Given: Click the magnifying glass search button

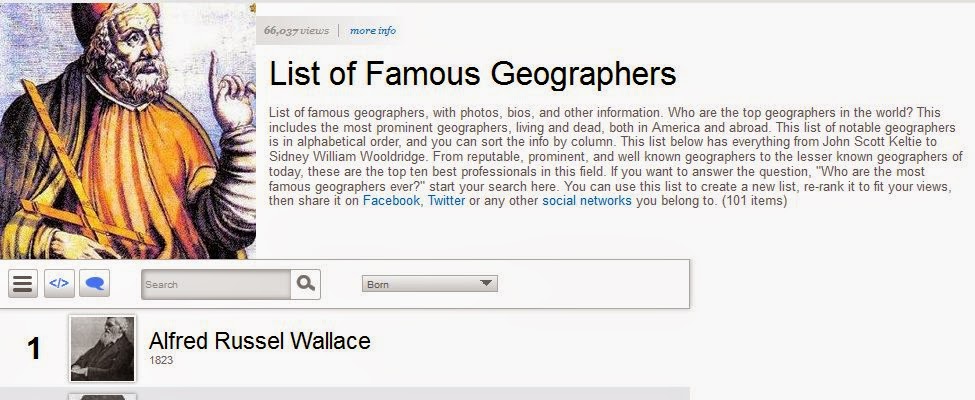Looking at the screenshot, I should tap(305, 284).
